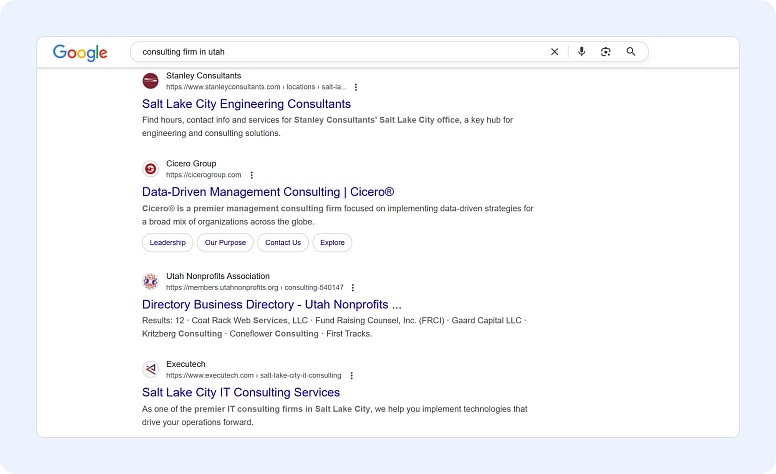This screenshot has width=776, height=474.
Task: Start voice search with microphone icon
Action: (581, 52)
